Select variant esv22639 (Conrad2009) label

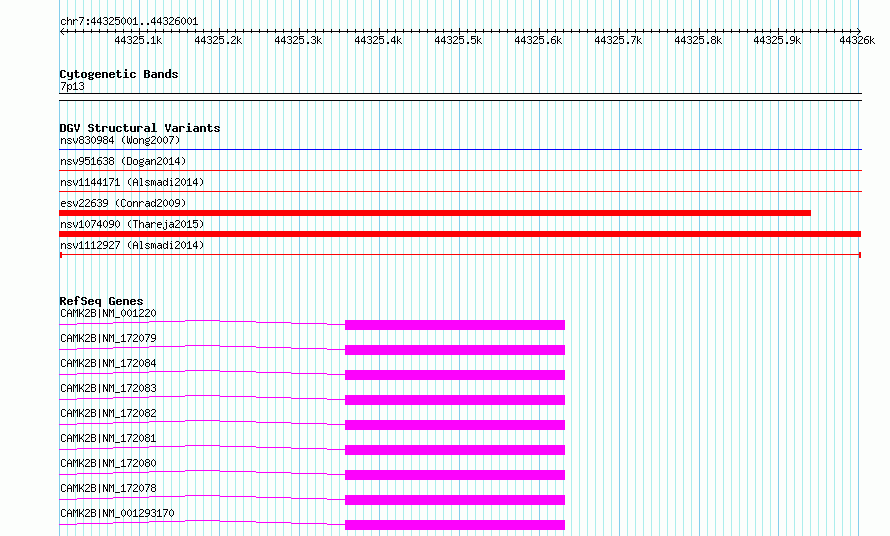point(123,203)
